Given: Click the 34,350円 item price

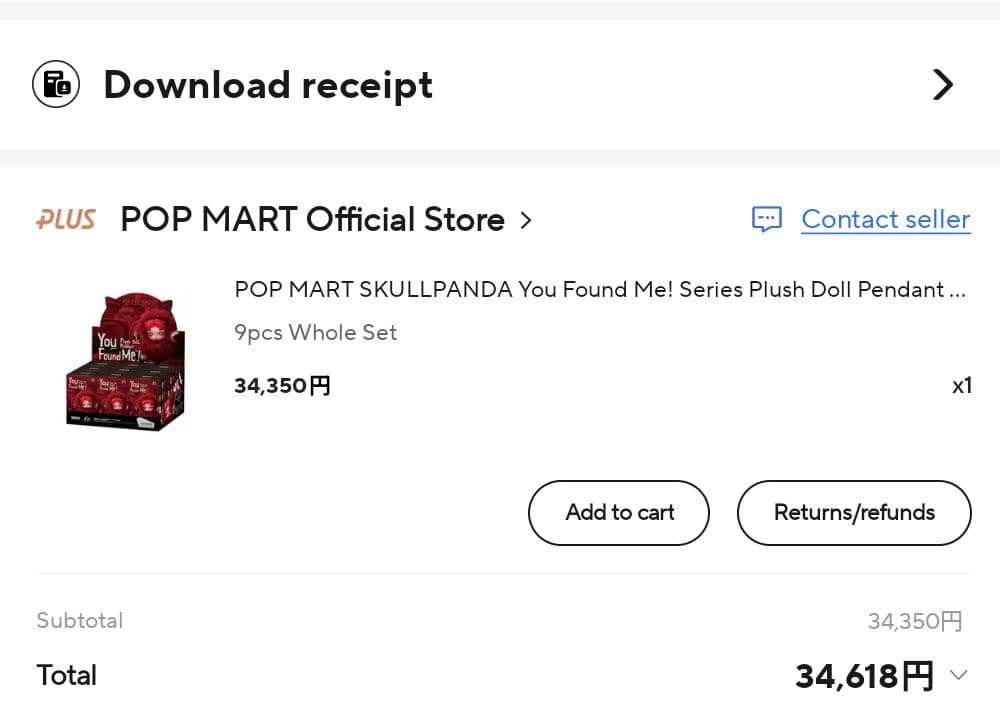Looking at the screenshot, I should pos(282,386).
